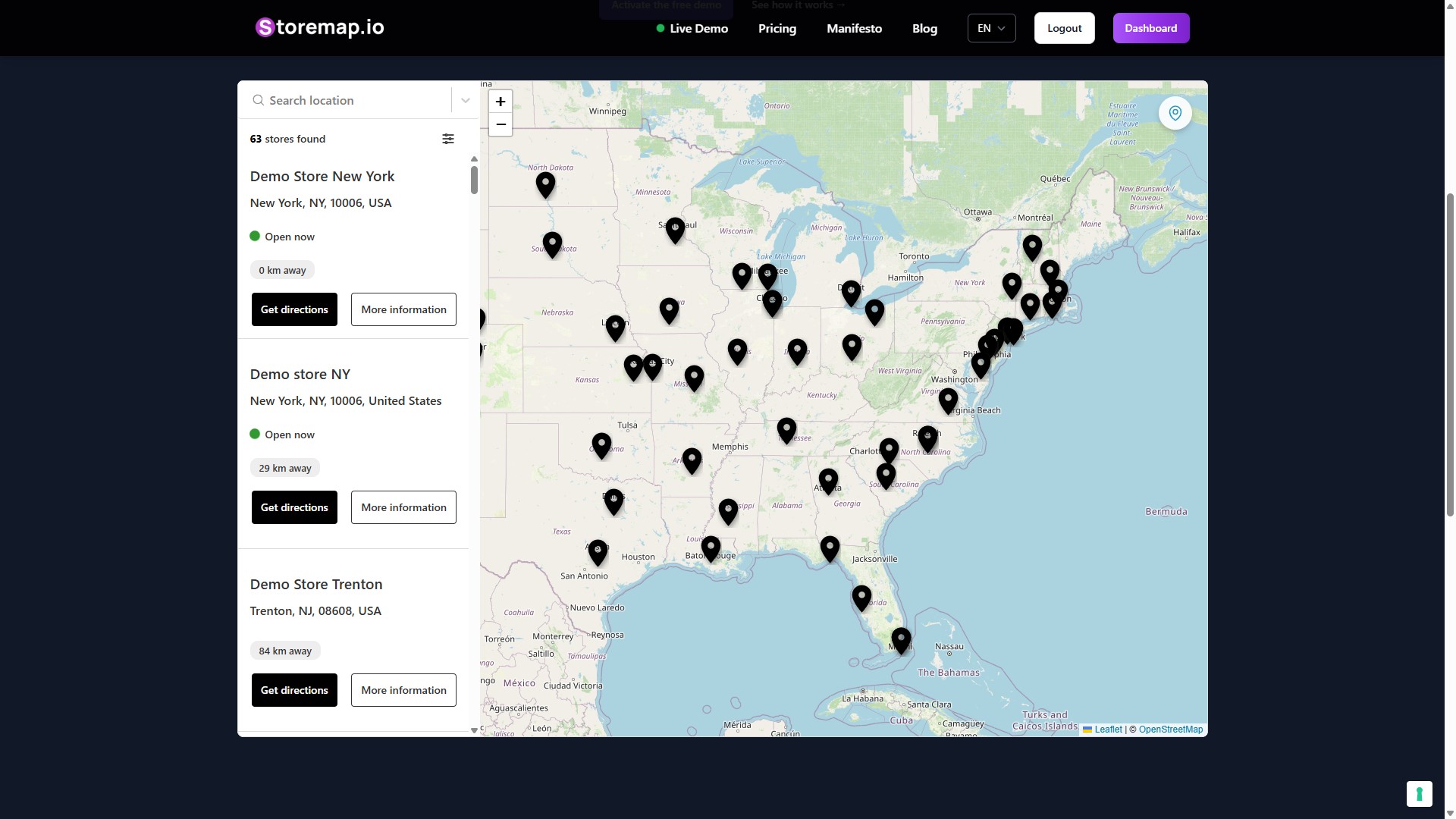Click the green accessibility icon at bottom right
1456x819 pixels.
[1419, 794]
